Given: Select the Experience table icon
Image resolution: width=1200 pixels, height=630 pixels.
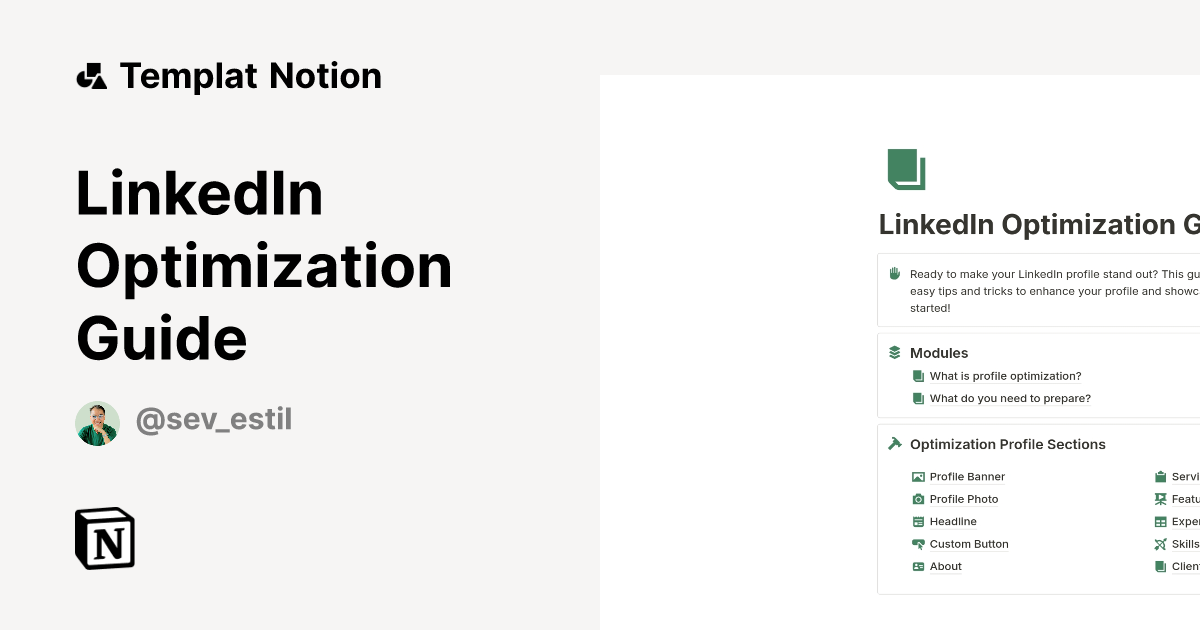Looking at the screenshot, I should pyautogui.click(x=1161, y=521).
